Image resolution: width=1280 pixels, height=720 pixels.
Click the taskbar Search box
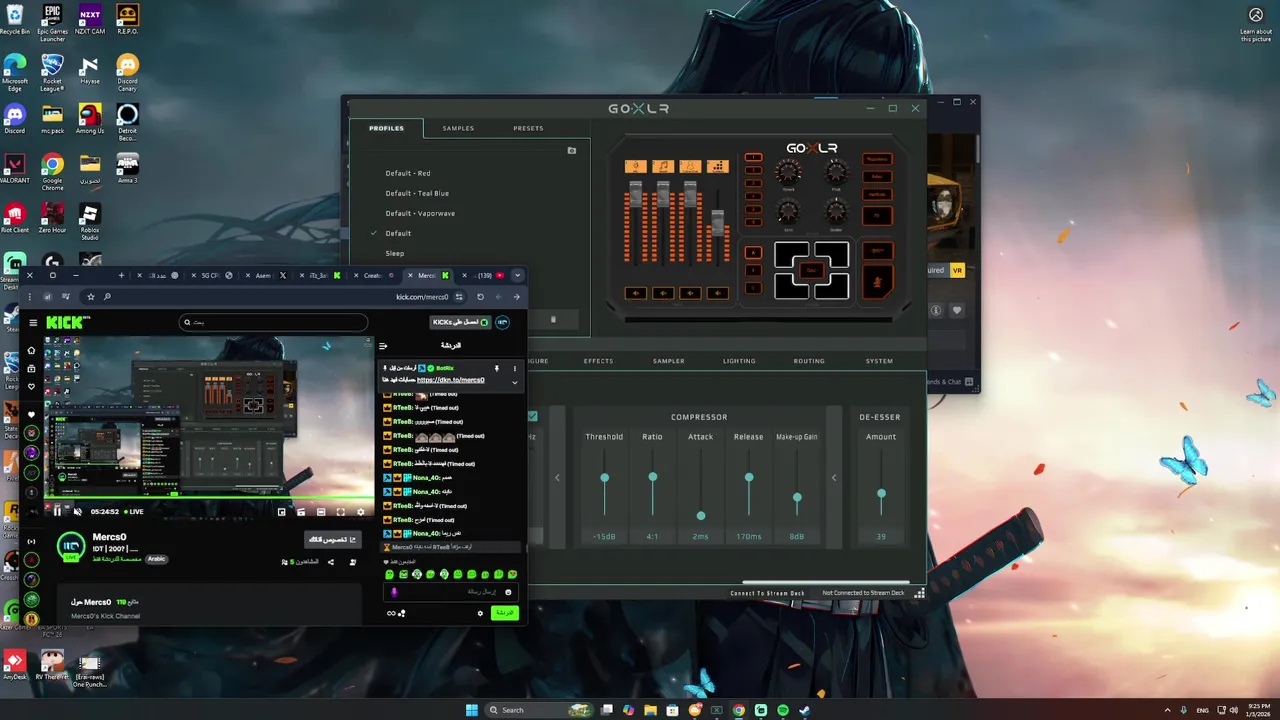coord(540,710)
